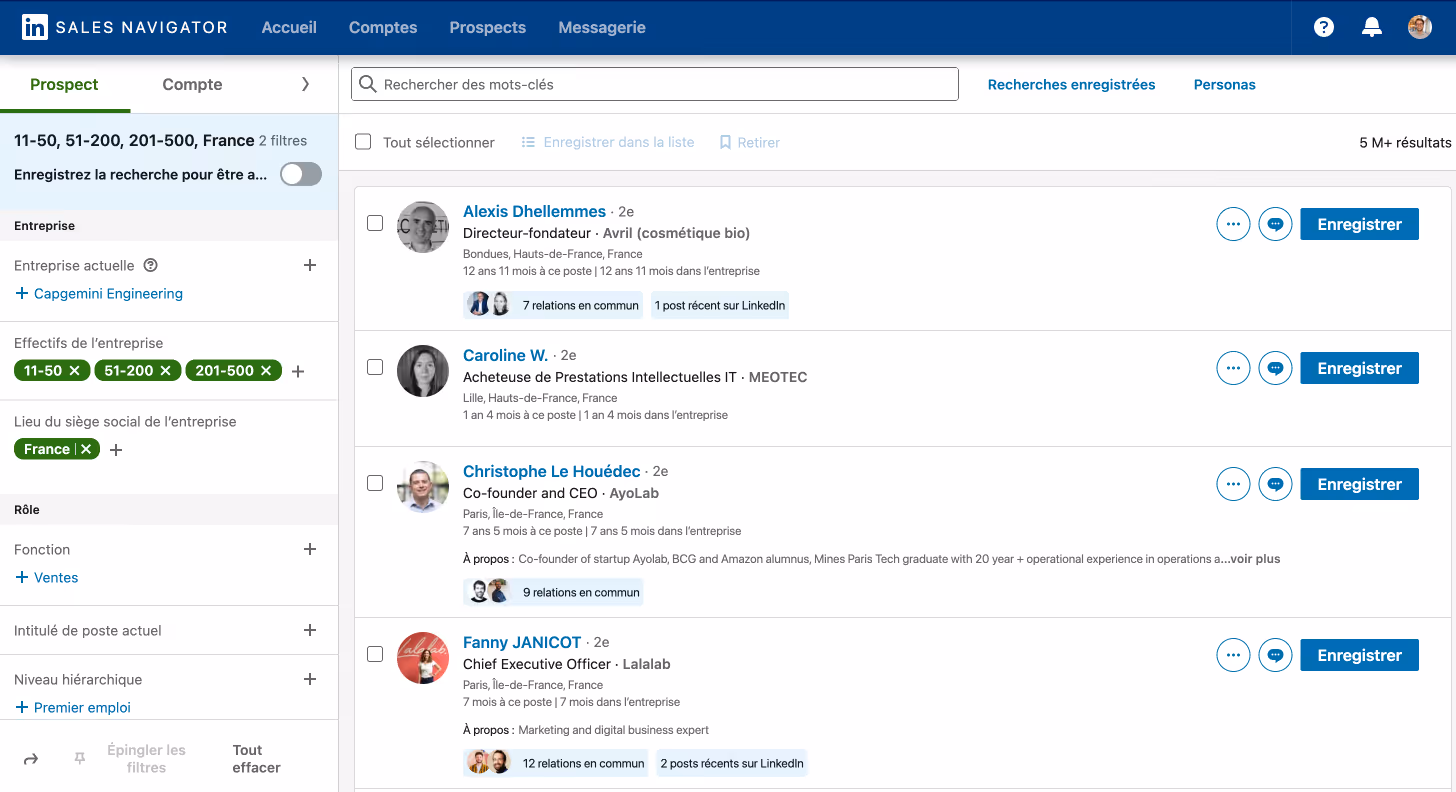The height and width of the screenshot is (792, 1456).
Task: Switch to the Prospect tab
Action: pos(64,85)
